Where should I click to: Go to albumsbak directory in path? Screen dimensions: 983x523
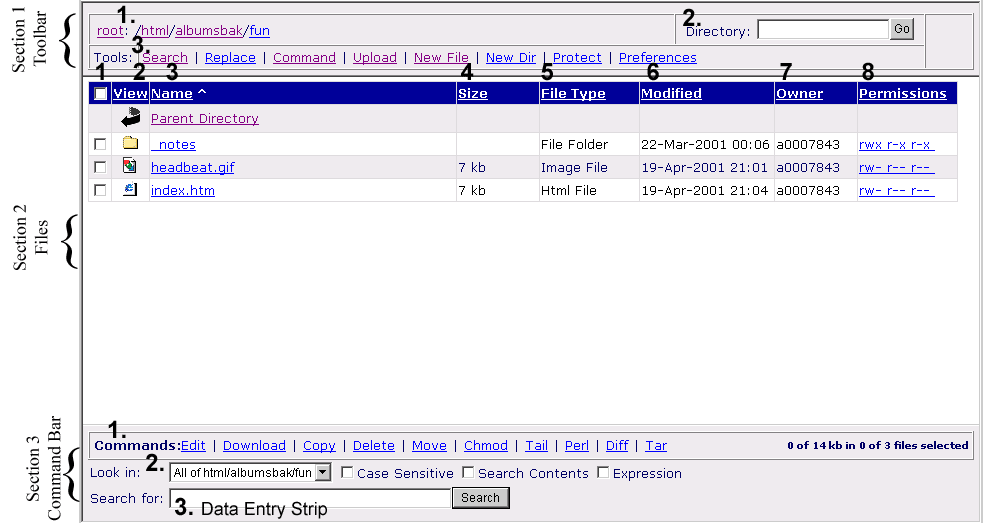coord(209,31)
